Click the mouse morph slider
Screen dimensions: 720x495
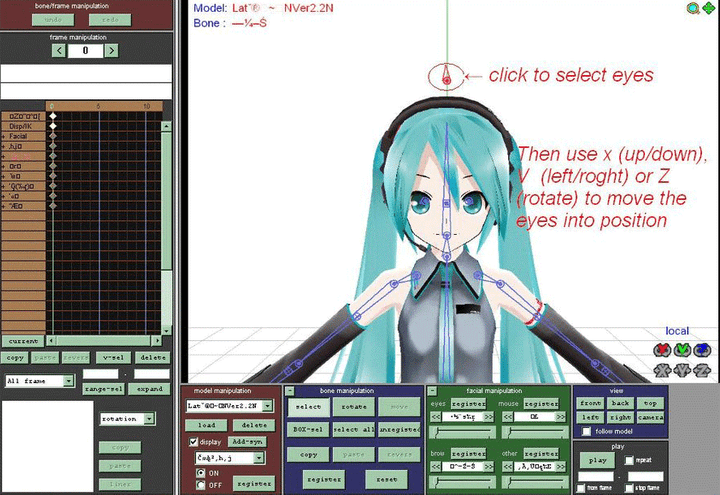pyautogui.click(x=535, y=432)
